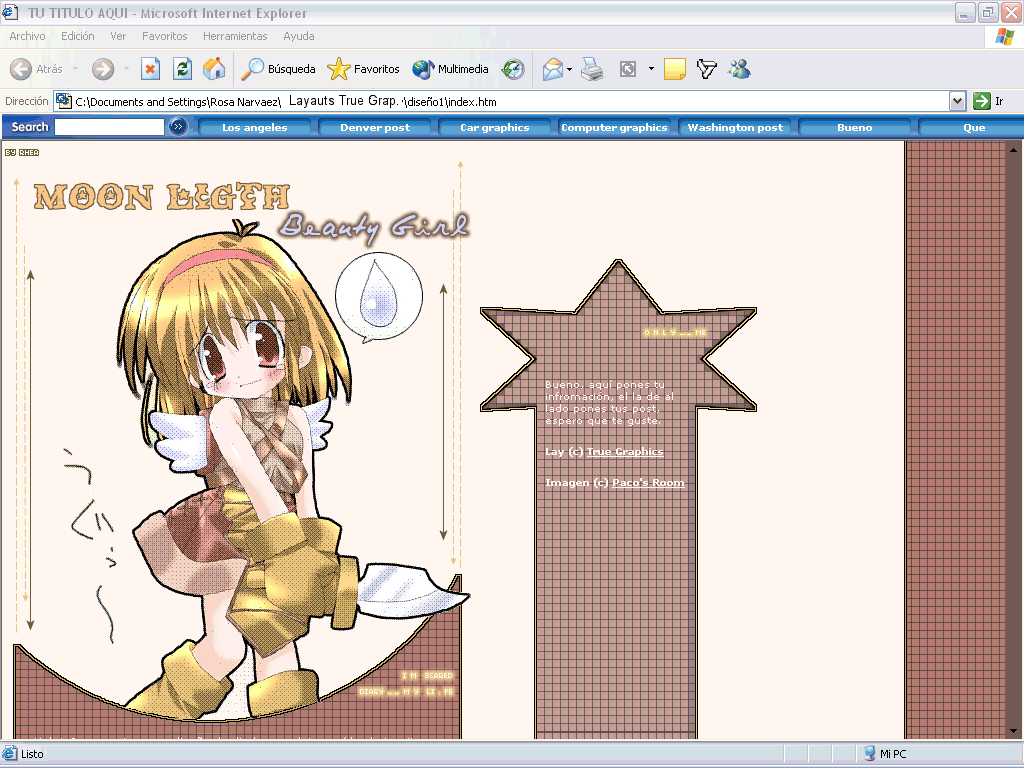Open the Herramientas menu
The height and width of the screenshot is (768, 1024).
(235, 37)
